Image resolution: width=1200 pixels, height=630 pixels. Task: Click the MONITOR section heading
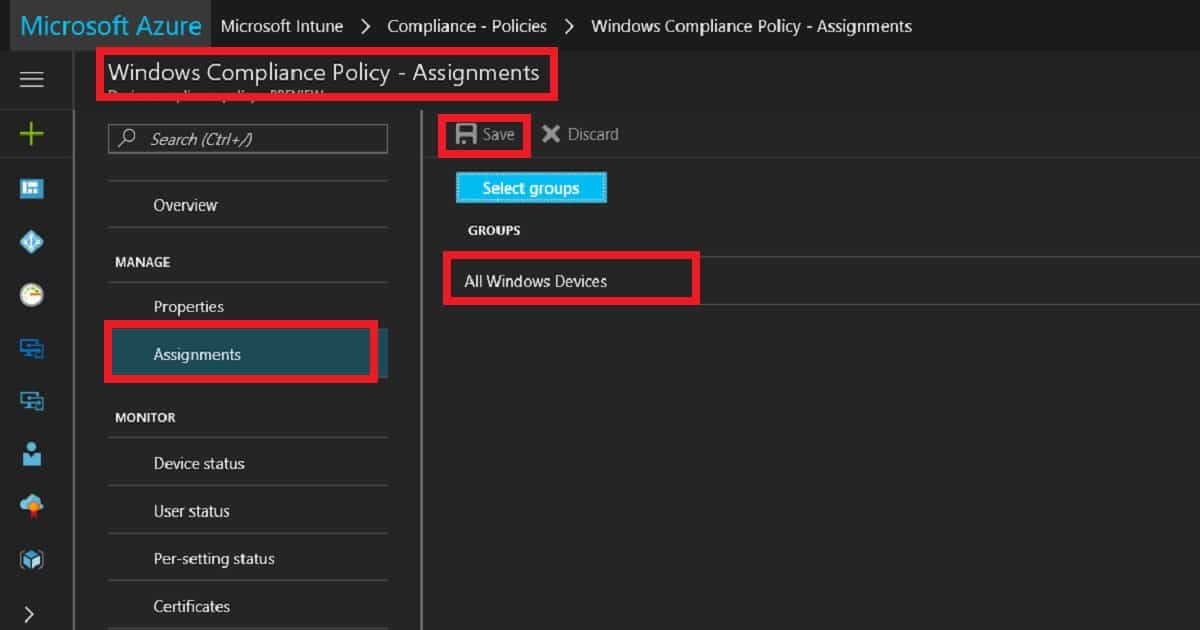pos(145,418)
